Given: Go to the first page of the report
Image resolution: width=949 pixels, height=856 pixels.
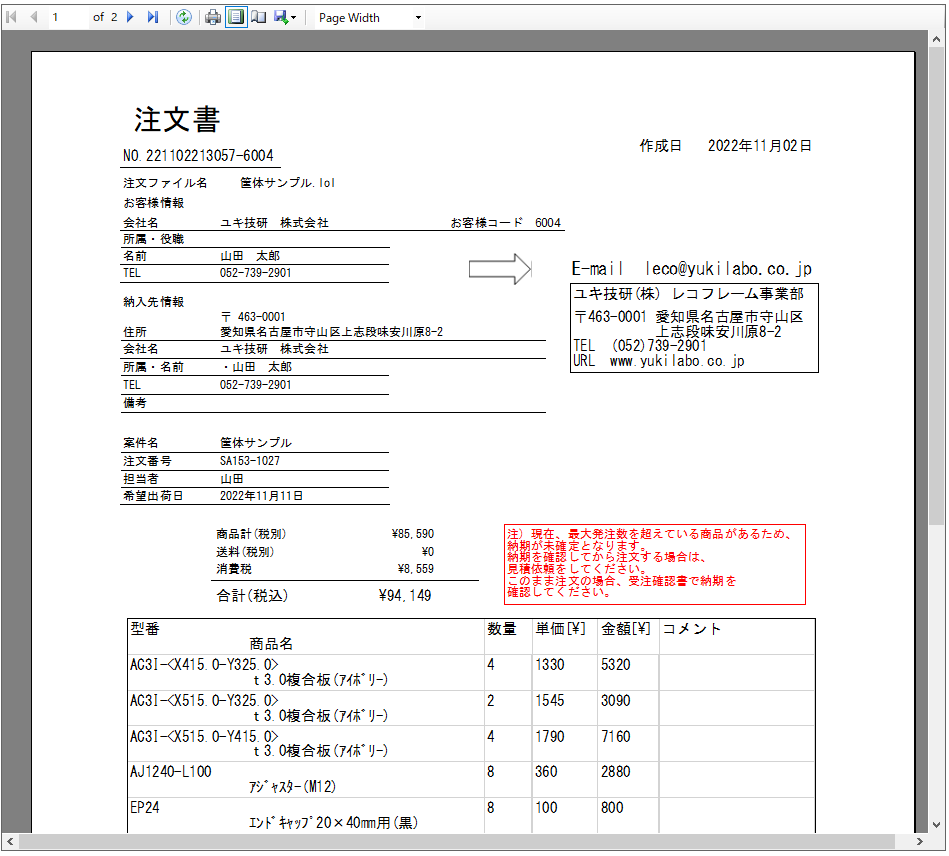Looking at the screenshot, I should point(11,18).
